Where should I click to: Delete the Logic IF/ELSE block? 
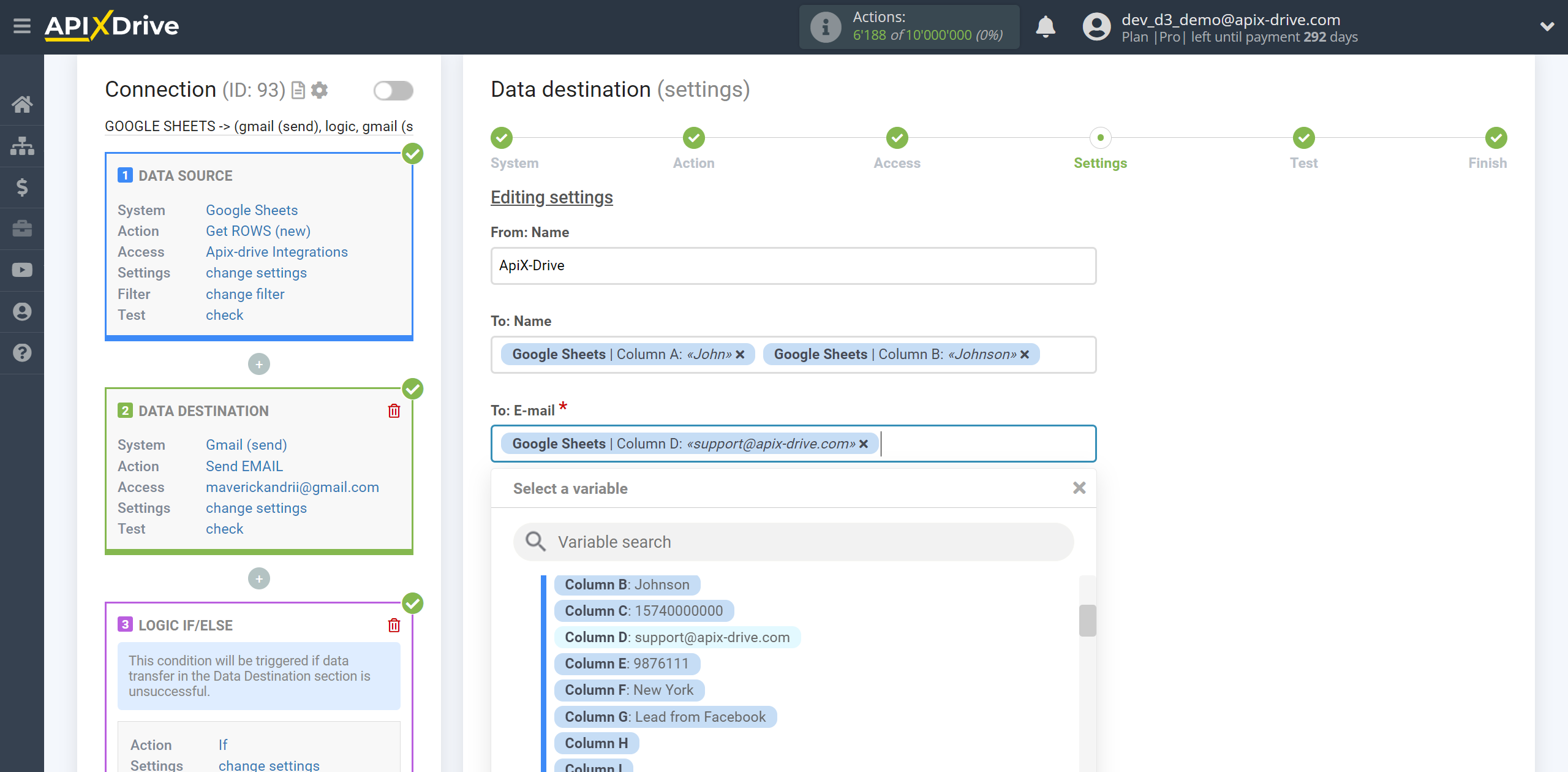coord(394,625)
